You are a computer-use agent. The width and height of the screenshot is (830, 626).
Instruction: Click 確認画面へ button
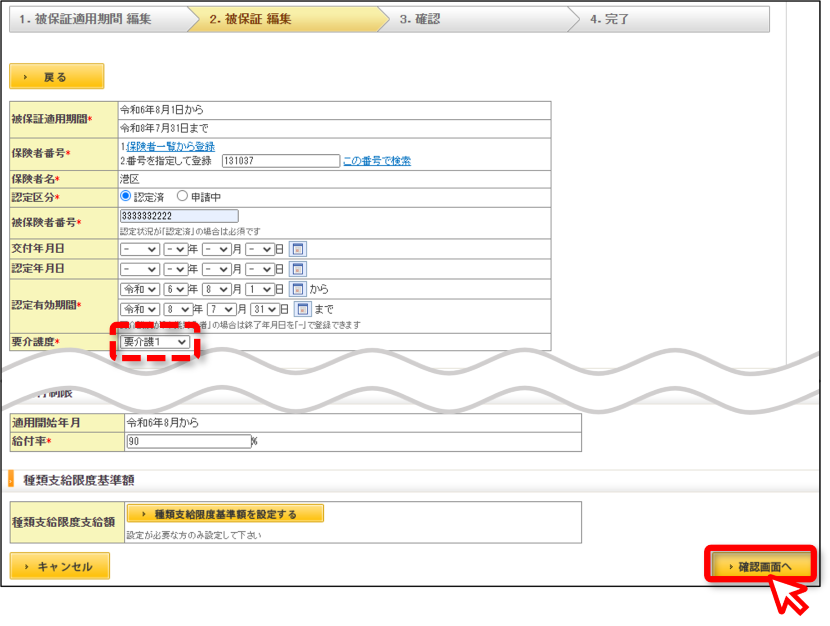click(760, 566)
